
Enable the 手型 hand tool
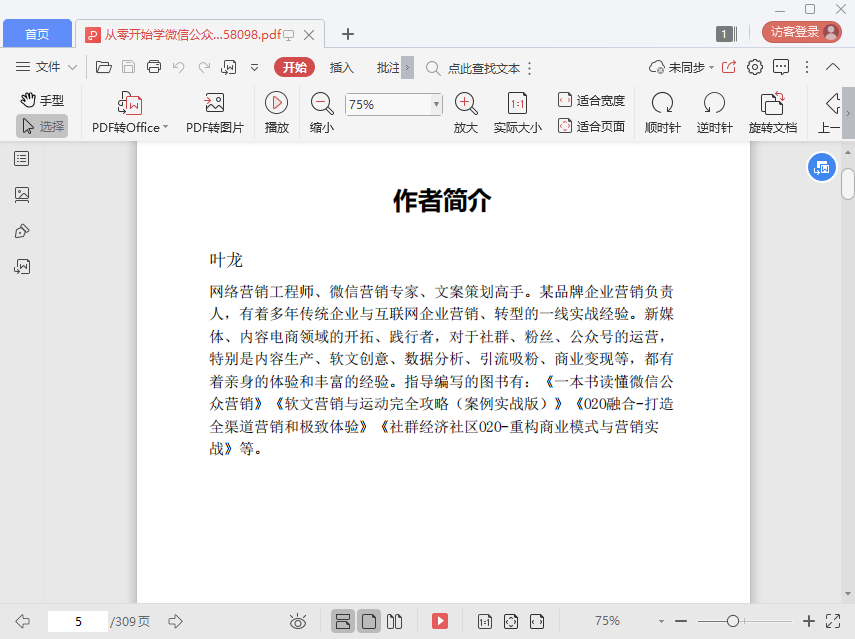[42, 100]
